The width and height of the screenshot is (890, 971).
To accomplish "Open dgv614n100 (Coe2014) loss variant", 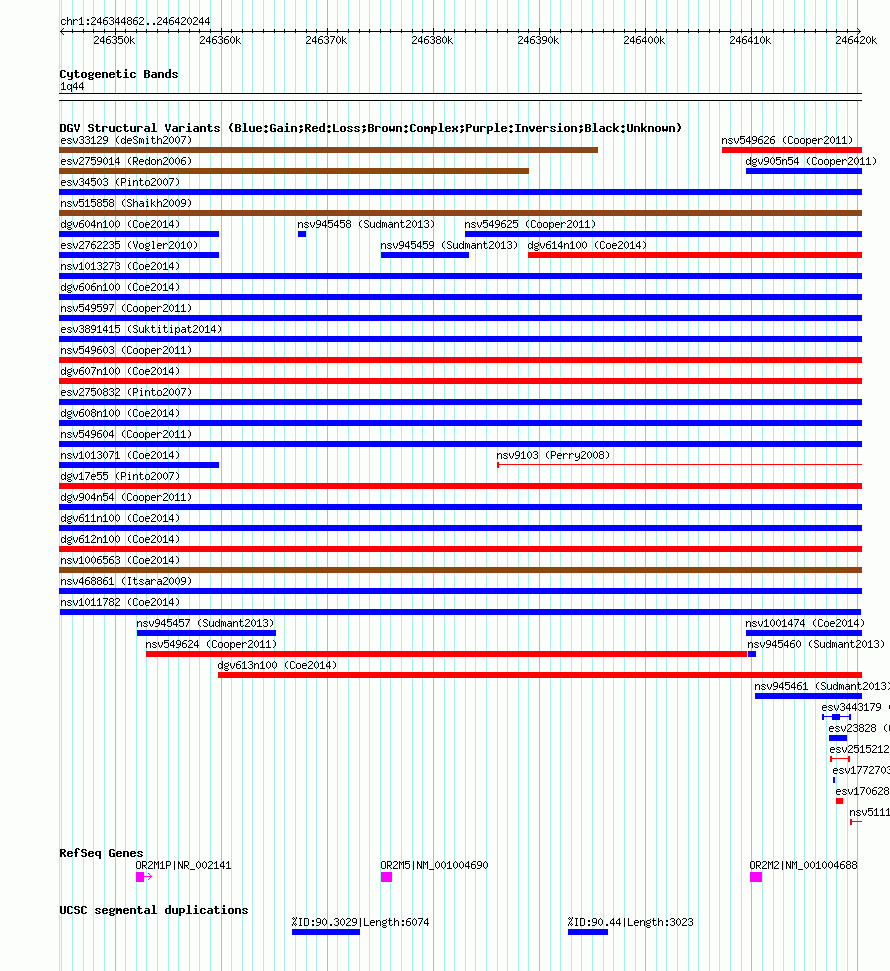I will 695,255.
